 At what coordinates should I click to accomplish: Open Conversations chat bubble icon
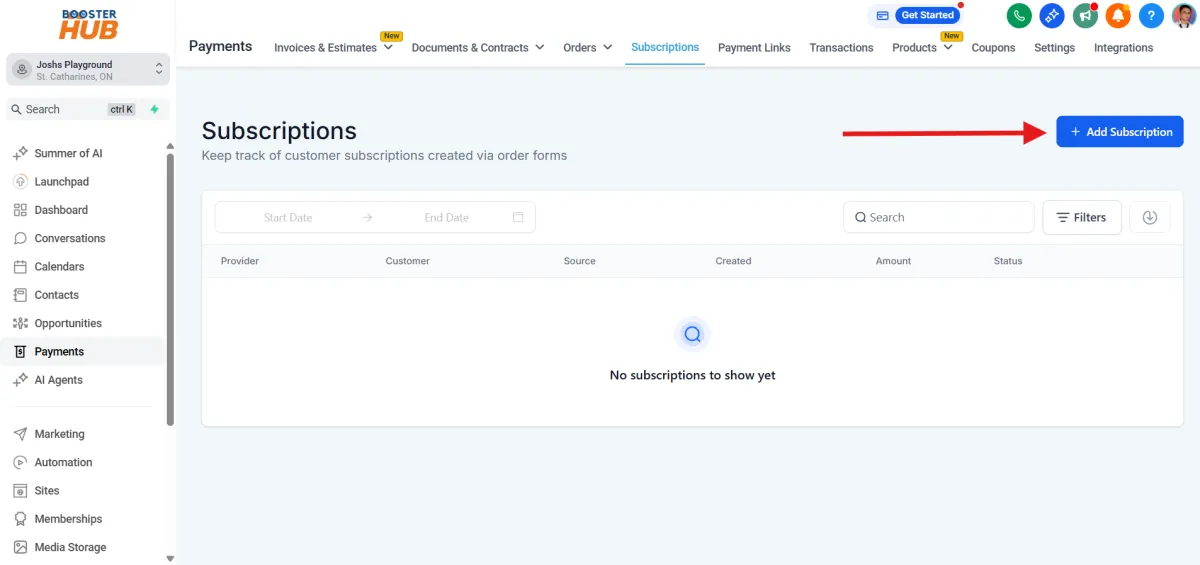20,238
